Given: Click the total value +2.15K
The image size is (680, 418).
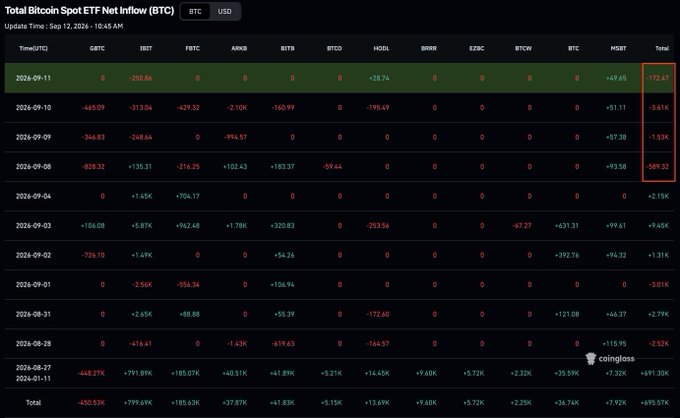Looking at the screenshot, I should (x=659, y=196).
